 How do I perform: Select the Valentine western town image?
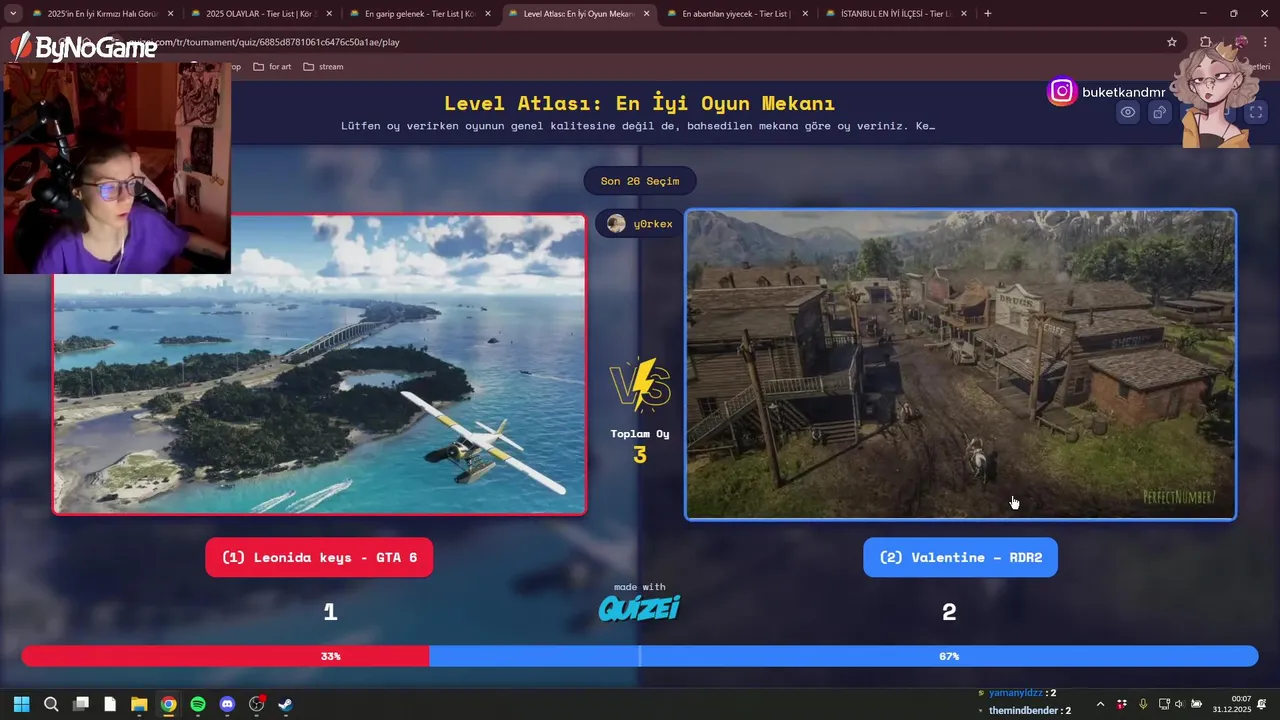coord(960,364)
